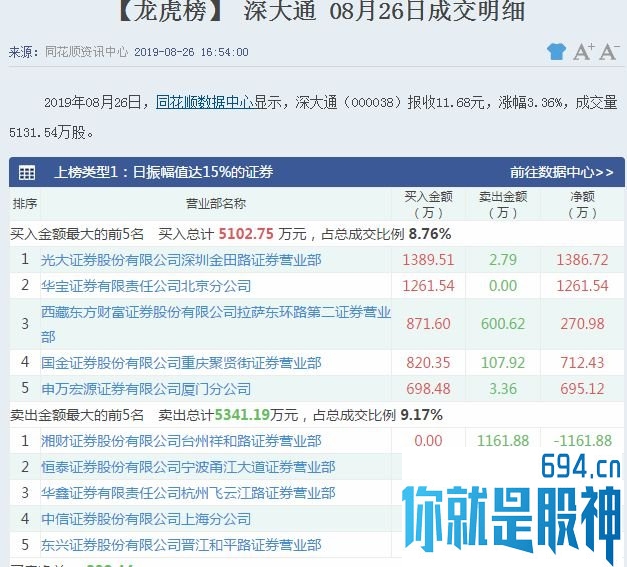Select net amount -1161.88 cell
The width and height of the screenshot is (627, 567).
582,441
